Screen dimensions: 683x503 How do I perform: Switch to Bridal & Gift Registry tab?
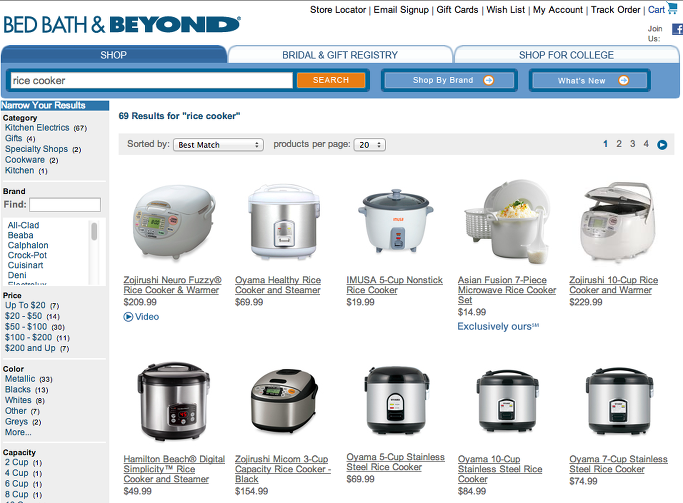click(x=340, y=55)
